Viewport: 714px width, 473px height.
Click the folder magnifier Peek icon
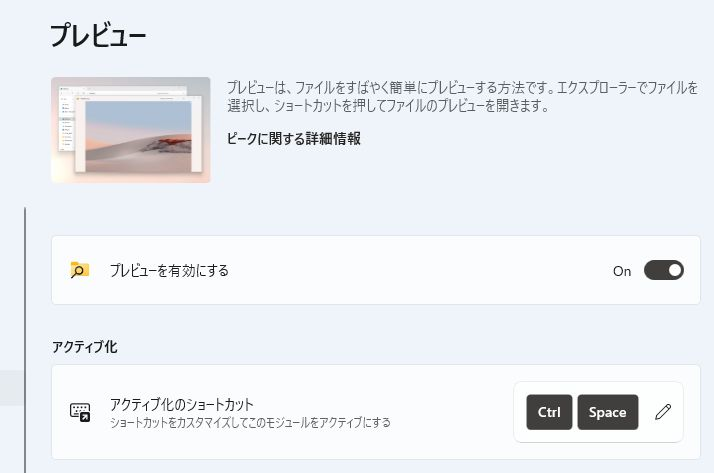[79, 270]
